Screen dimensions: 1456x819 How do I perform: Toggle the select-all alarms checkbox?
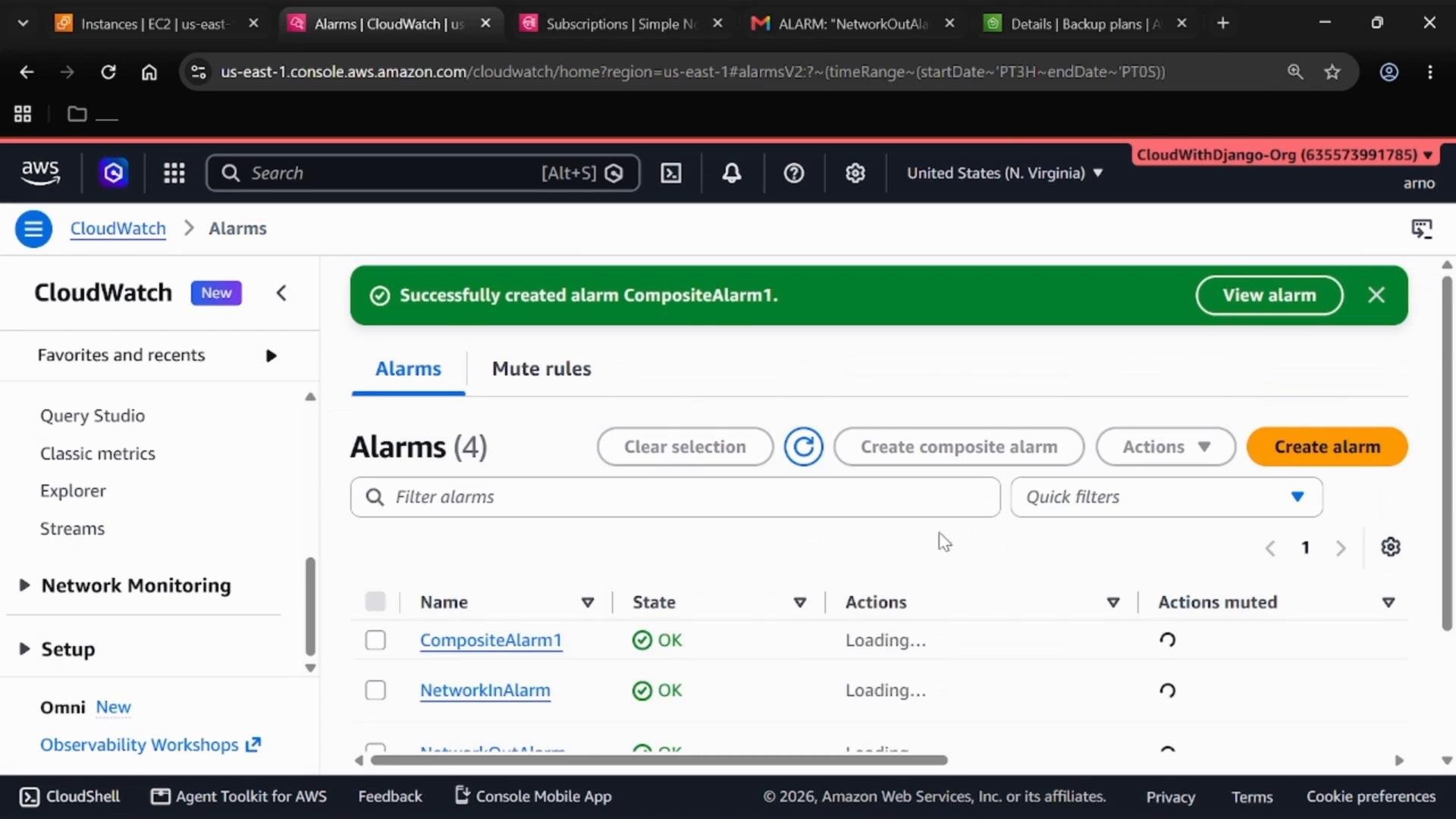[375, 601]
